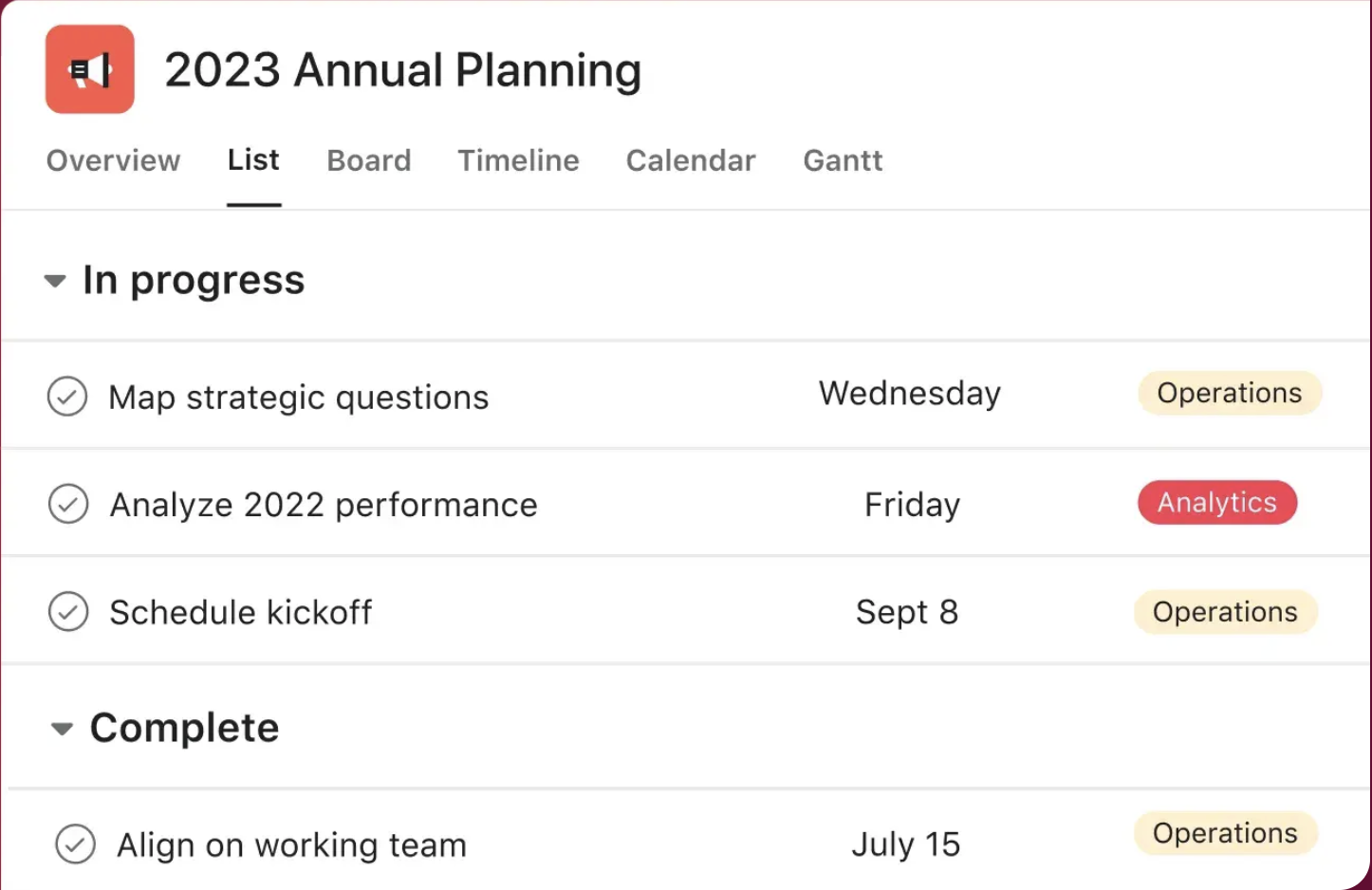This screenshot has width=1372, height=890.
Task: Check off Schedule kickoff task
Action: 68,612
